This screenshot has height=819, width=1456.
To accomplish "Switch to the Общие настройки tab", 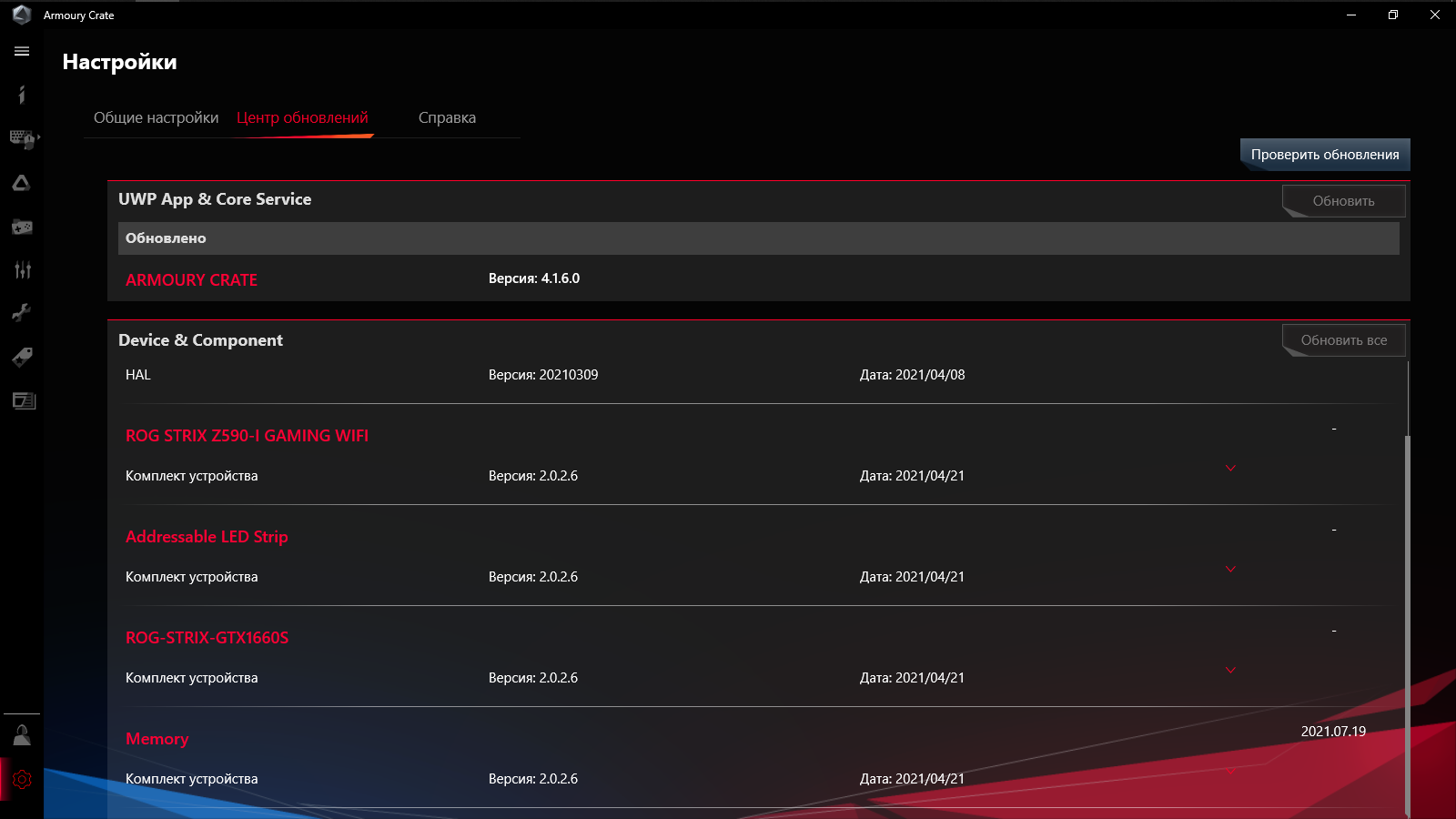I will click(156, 117).
